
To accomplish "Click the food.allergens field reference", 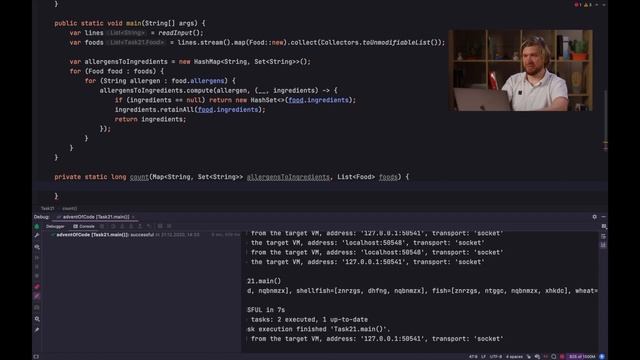I will (198, 81).
